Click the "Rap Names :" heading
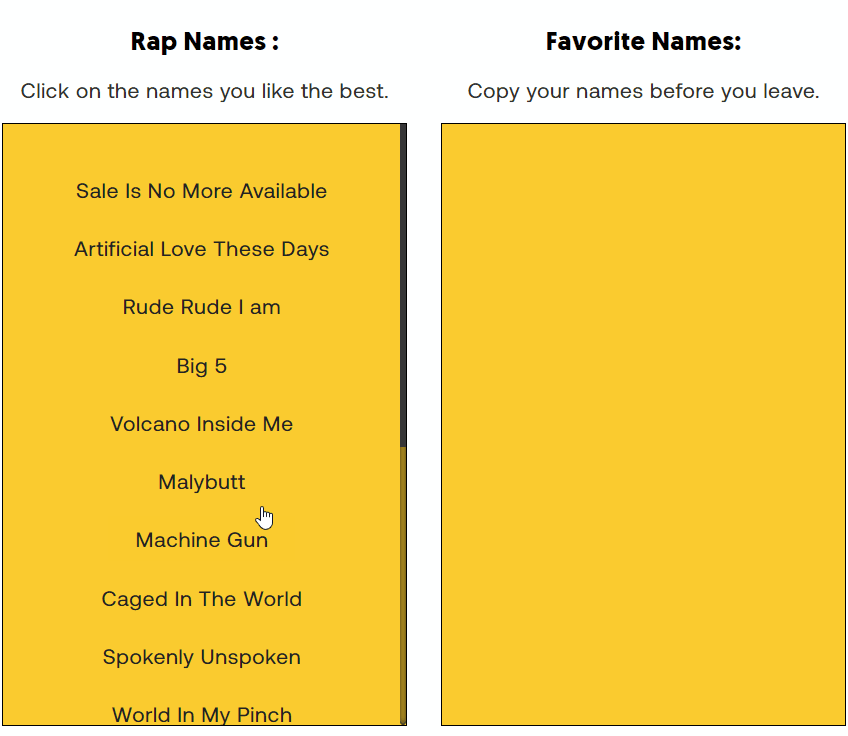This screenshot has width=848, height=736. (204, 41)
